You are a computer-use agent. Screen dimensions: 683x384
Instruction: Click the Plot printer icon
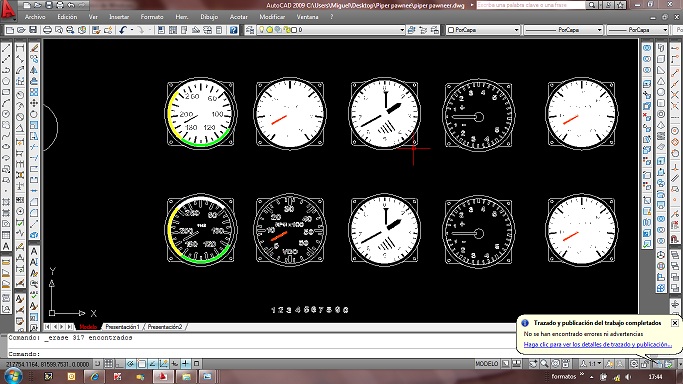47,30
